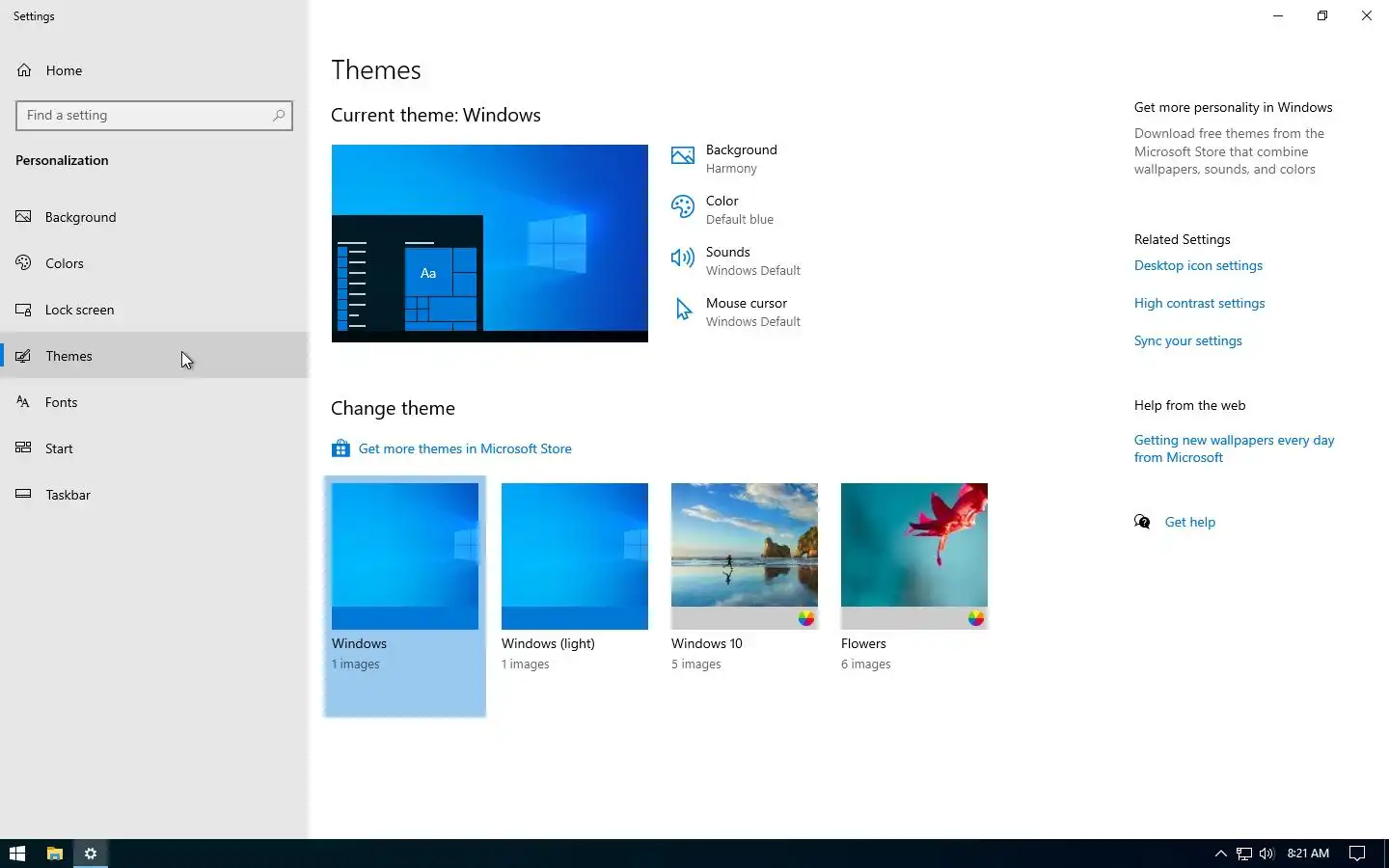Click the current theme preview image
1389x868 pixels.
click(x=490, y=243)
